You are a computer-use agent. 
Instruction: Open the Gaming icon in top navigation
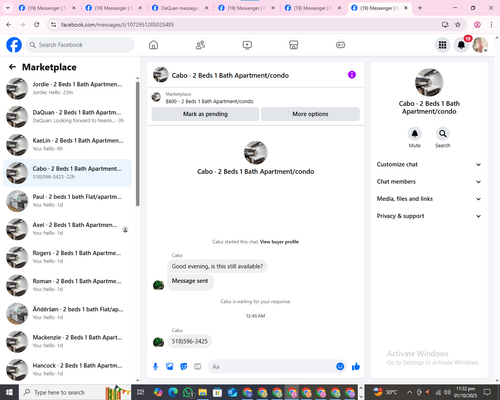[340, 45]
